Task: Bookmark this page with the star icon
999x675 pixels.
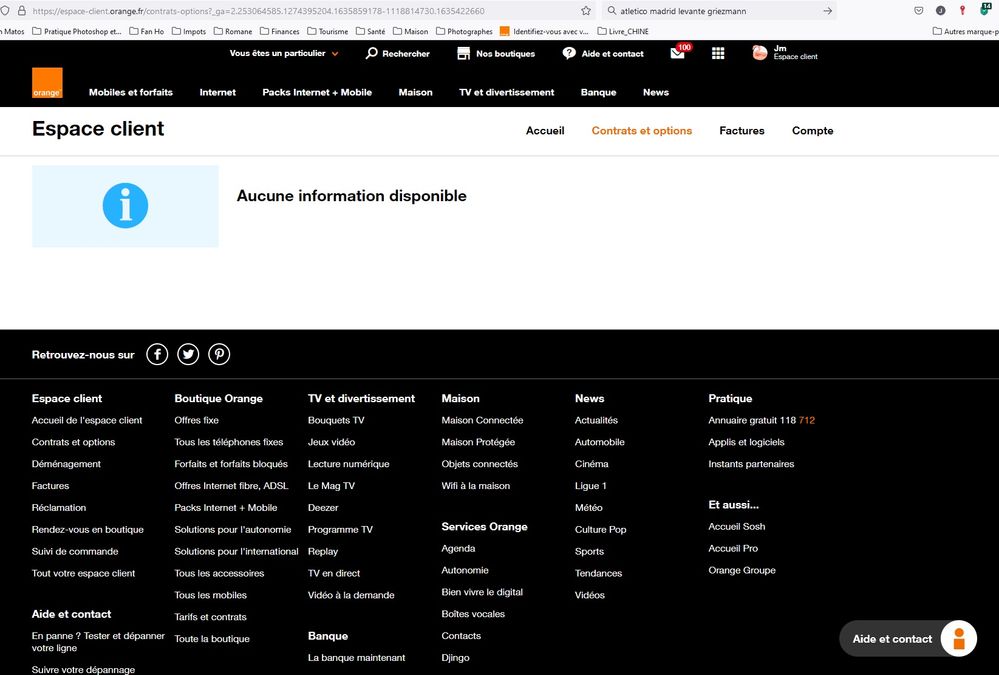Action: (586, 11)
